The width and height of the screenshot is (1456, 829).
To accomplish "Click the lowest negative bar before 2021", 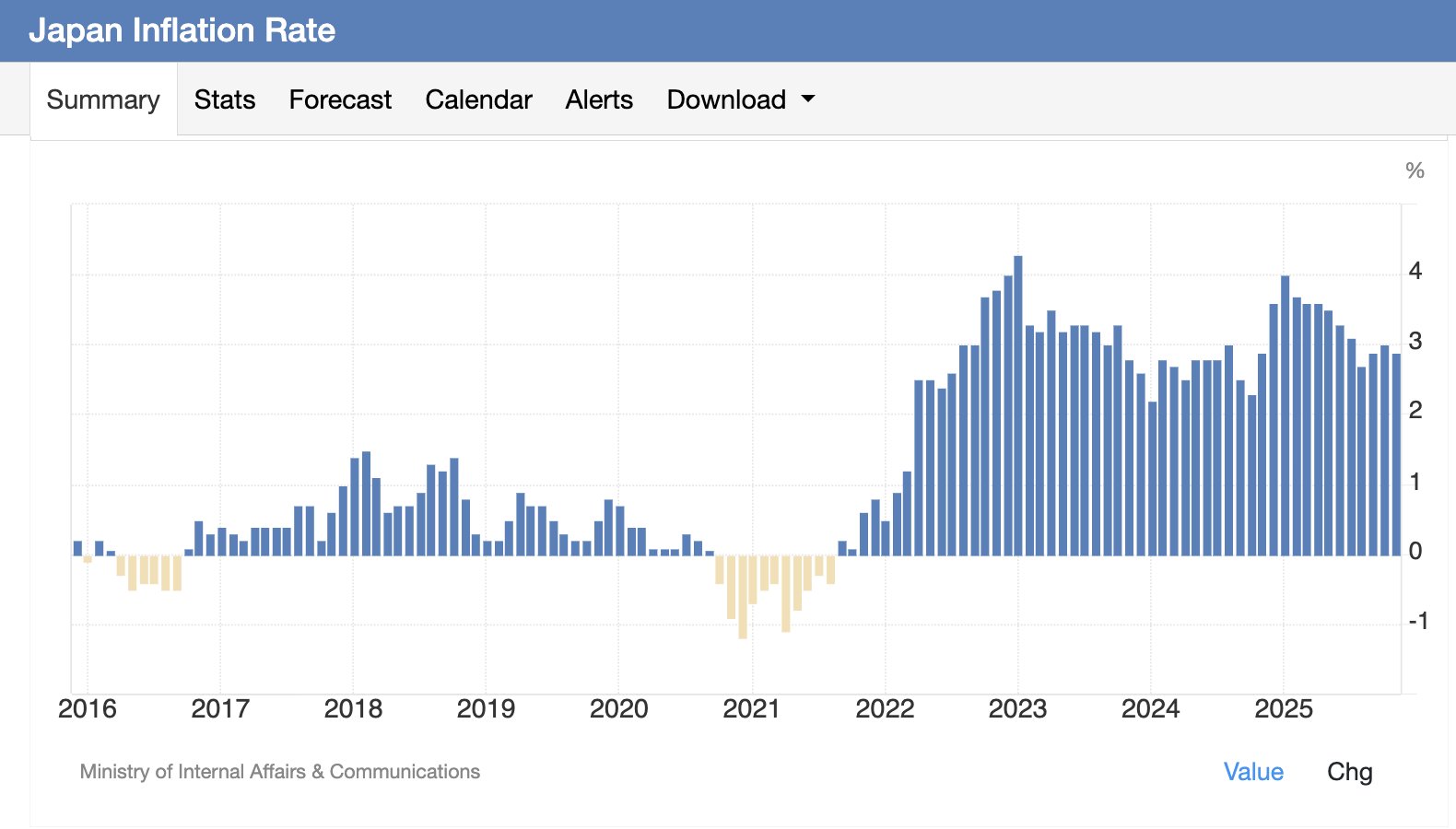I will 743,597.
